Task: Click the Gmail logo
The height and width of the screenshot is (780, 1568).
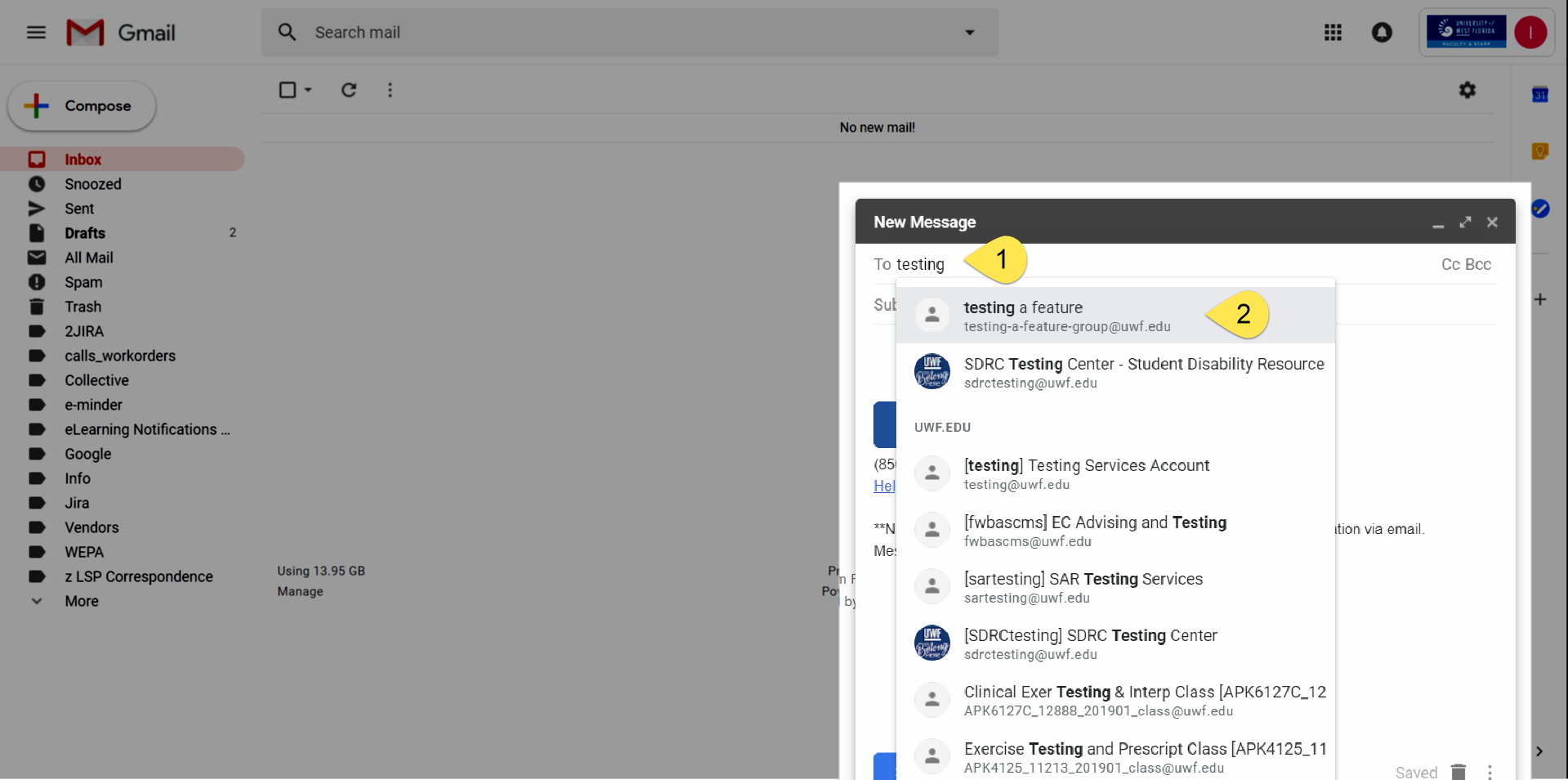Action: (x=121, y=33)
